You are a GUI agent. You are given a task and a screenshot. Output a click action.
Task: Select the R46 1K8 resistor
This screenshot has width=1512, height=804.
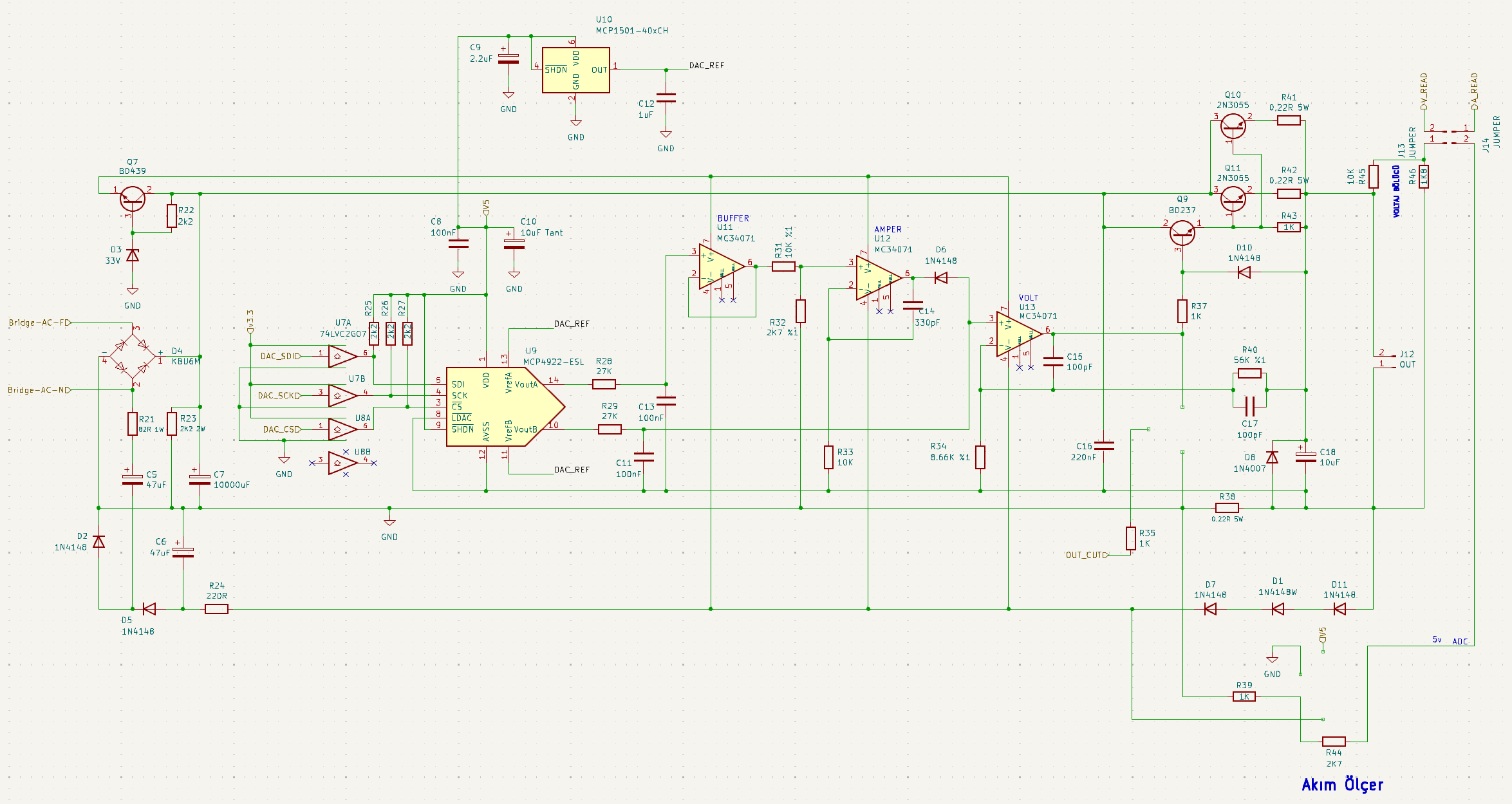(1424, 176)
